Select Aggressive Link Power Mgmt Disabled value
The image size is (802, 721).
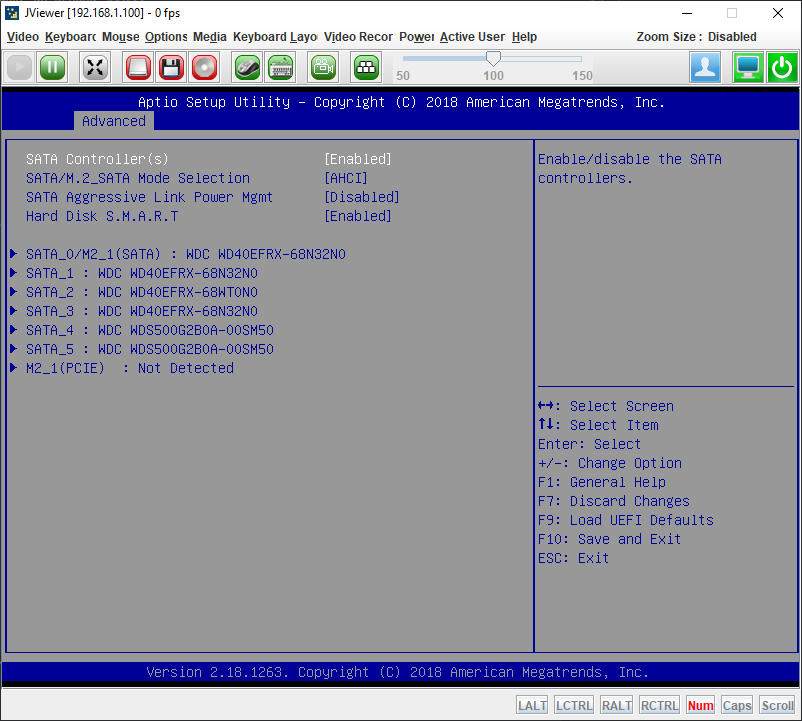click(362, 197)
